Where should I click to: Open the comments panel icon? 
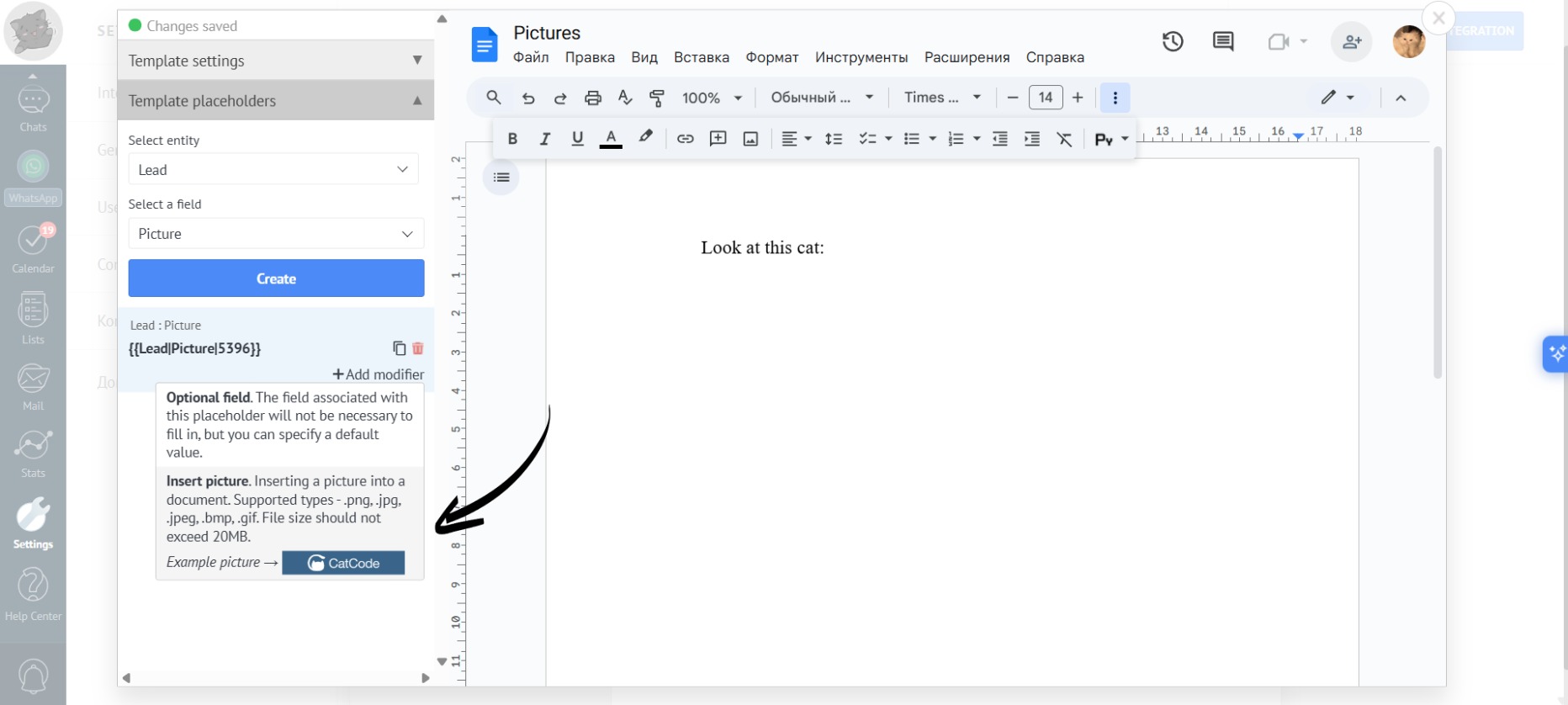tap(1223, 41)
